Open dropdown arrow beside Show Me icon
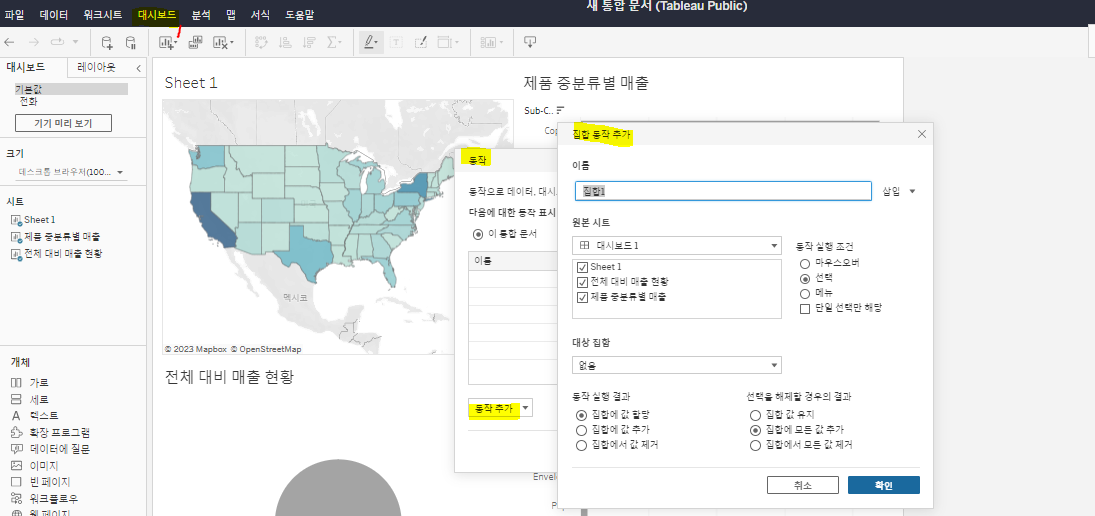Screen dimensions: 1095x516 [501, 43]
